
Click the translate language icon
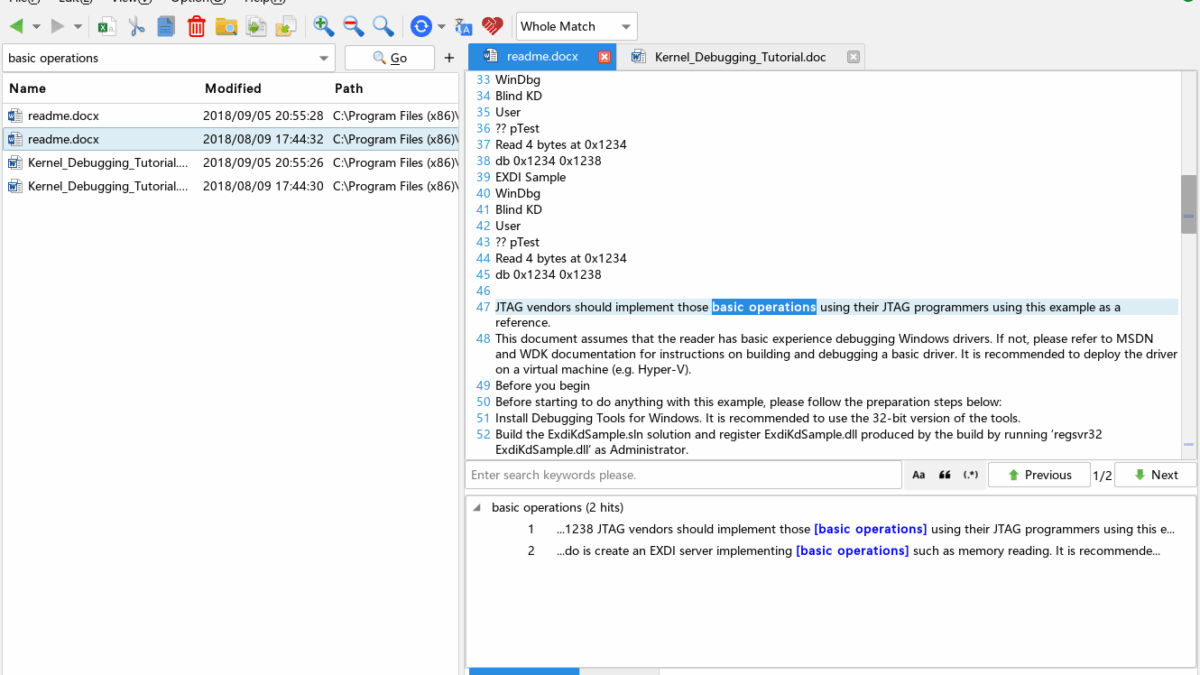pyautogui.click(x=463, y=26)
